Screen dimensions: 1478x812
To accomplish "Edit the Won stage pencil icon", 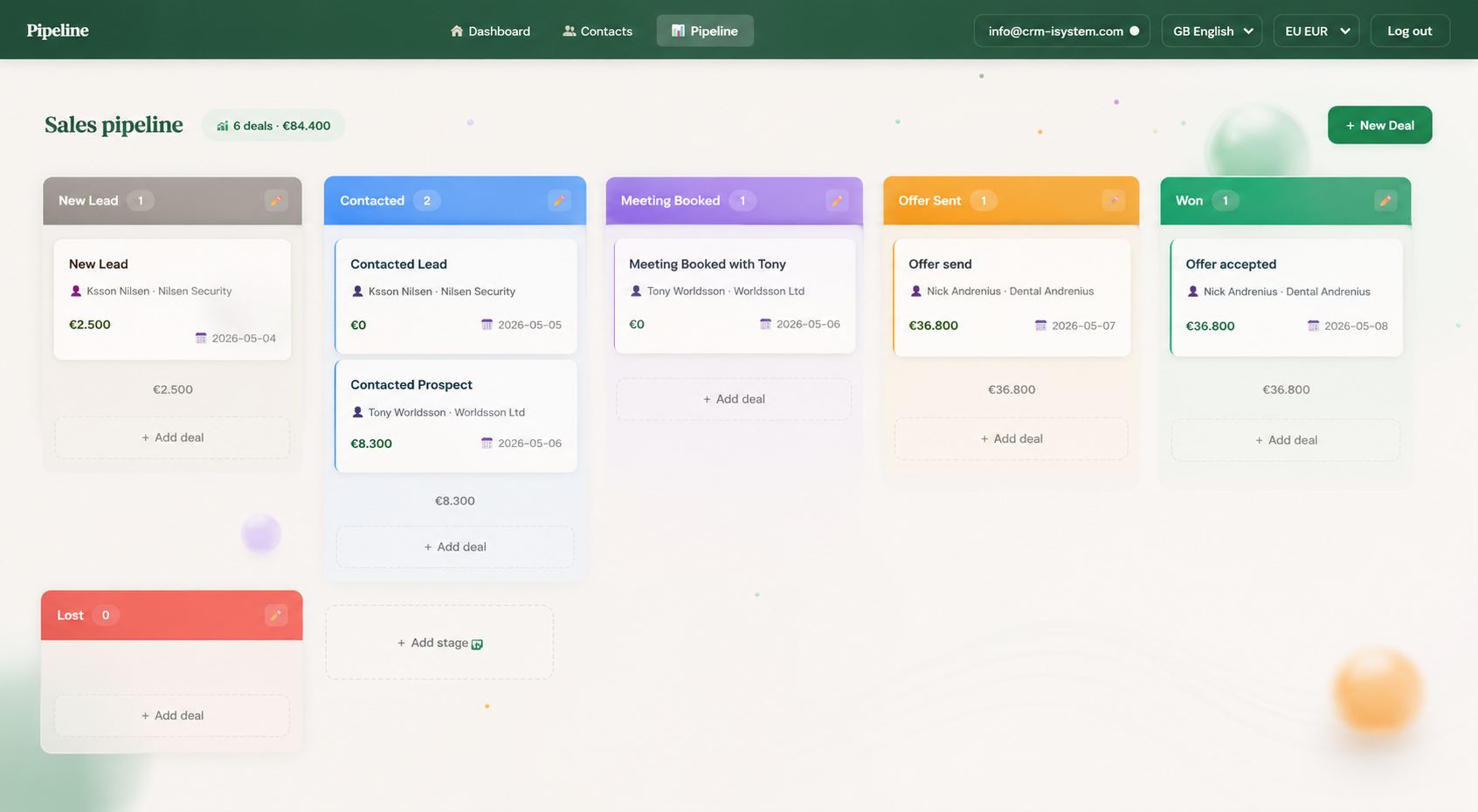I will tap(1385, 201).
